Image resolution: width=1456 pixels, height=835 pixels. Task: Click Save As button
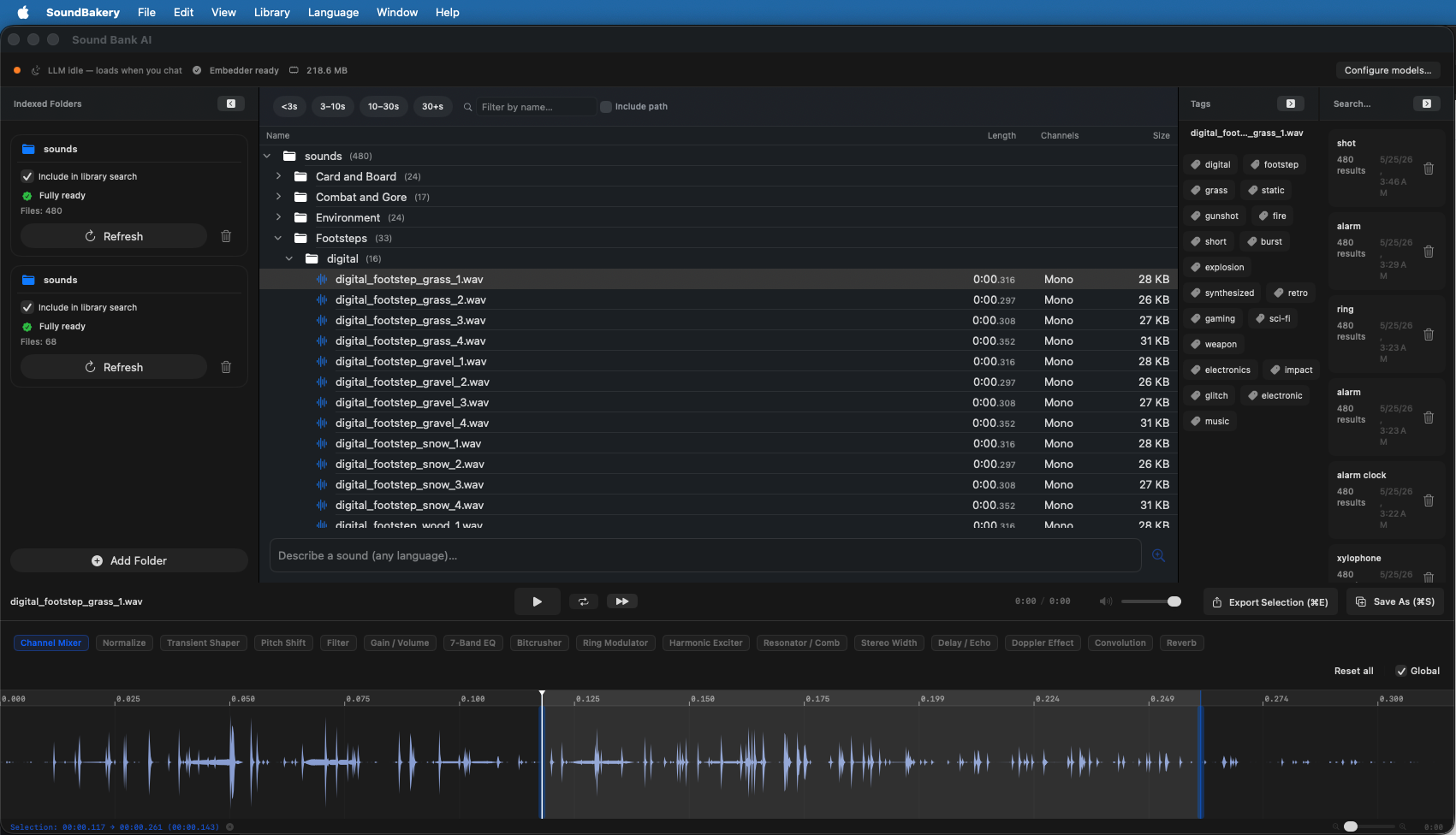1395,601
